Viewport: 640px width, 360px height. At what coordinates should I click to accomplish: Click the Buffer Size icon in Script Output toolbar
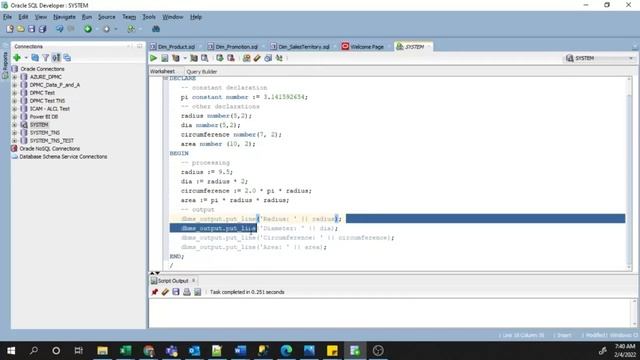tap(198, 292)
